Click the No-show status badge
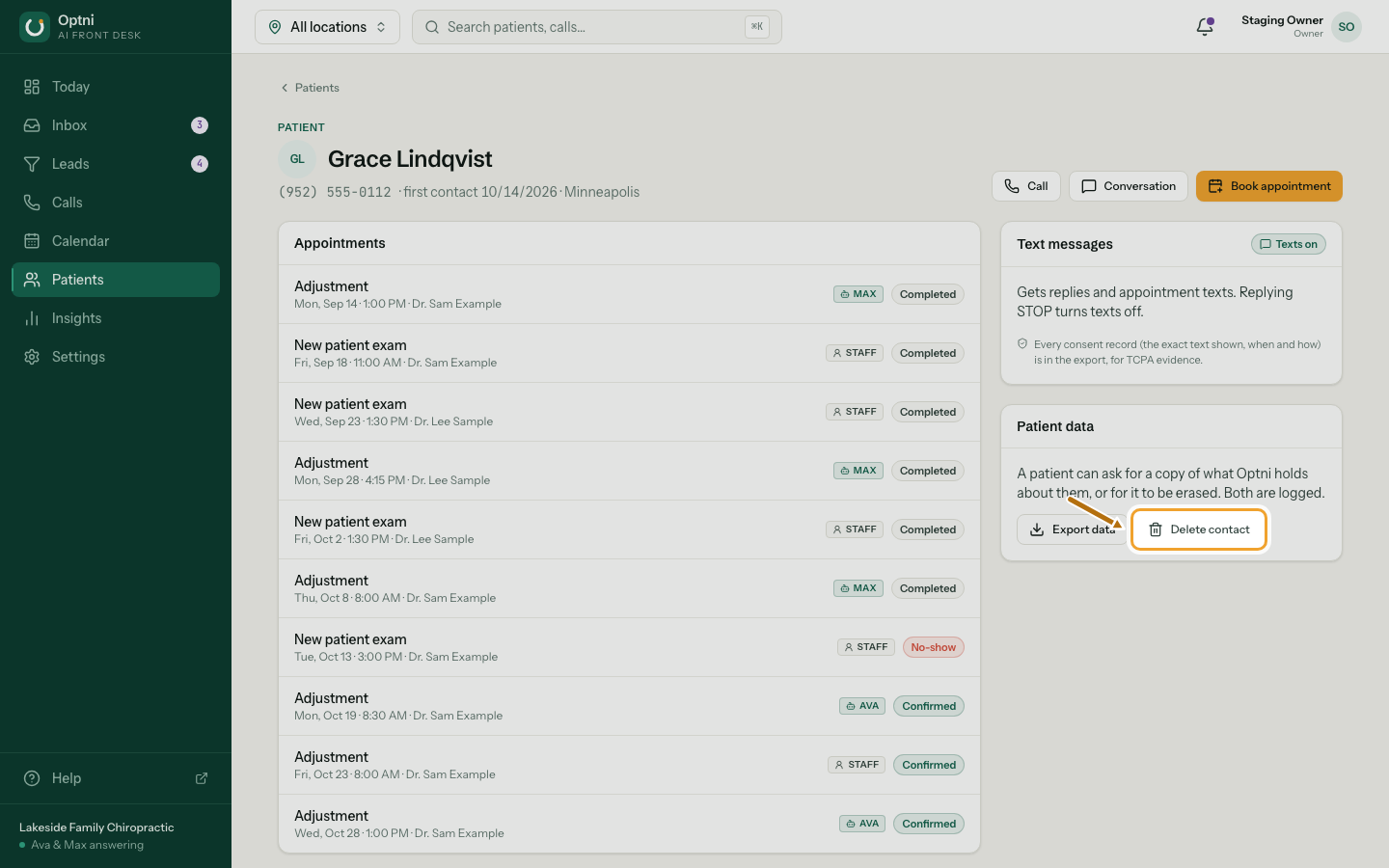 click(x=934, y=647)
